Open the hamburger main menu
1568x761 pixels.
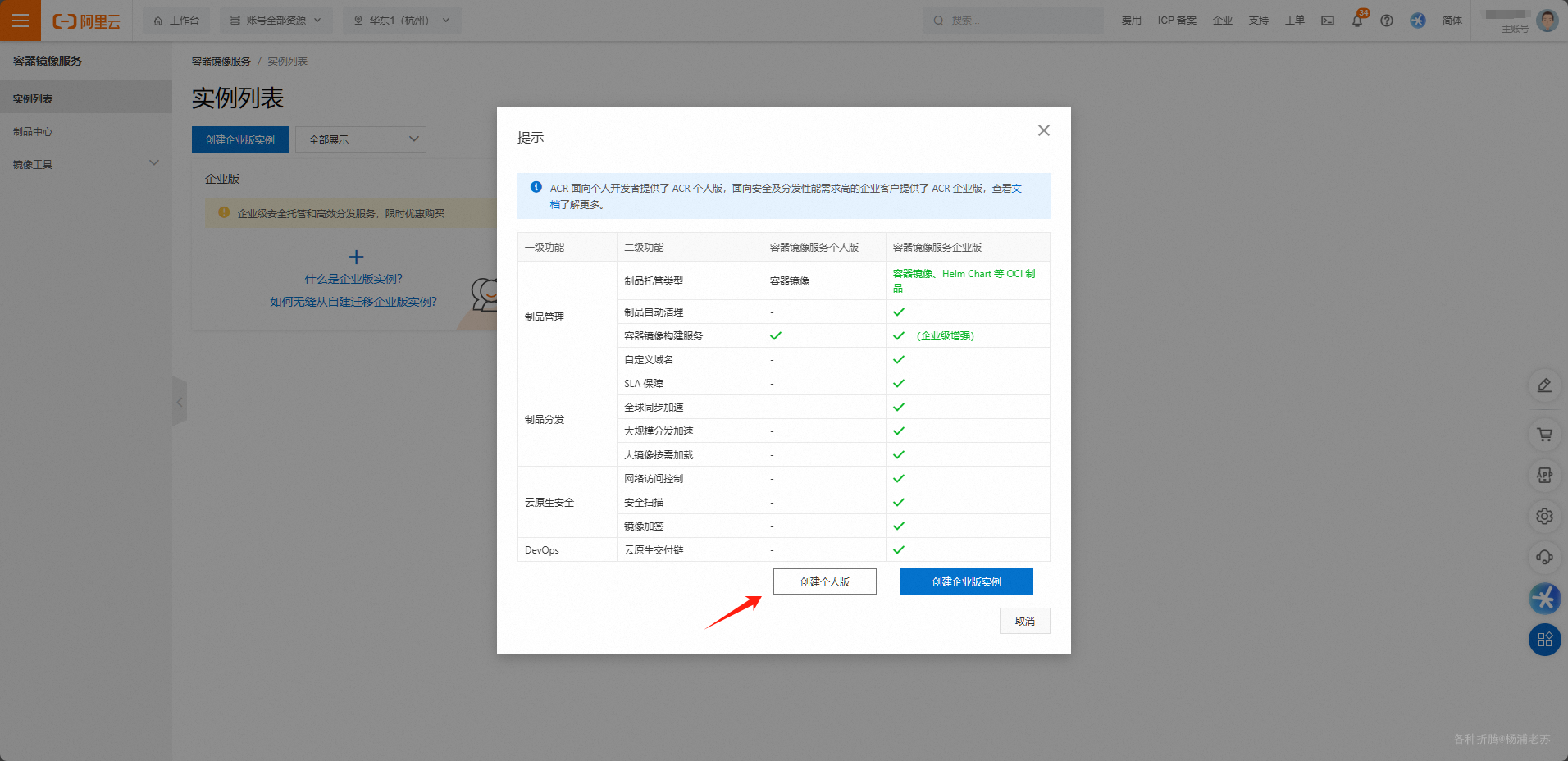pyautogui.click(x=21, y=21)
